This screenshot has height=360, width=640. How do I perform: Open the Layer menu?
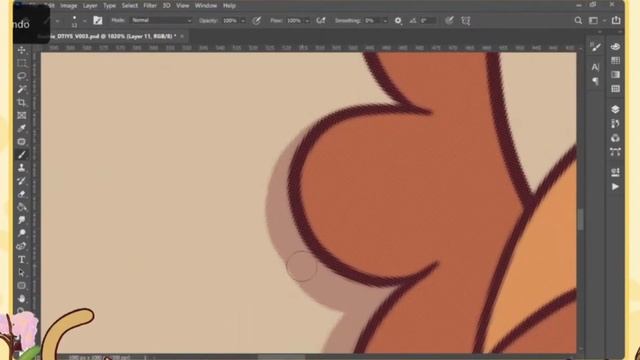pos(90,6)
